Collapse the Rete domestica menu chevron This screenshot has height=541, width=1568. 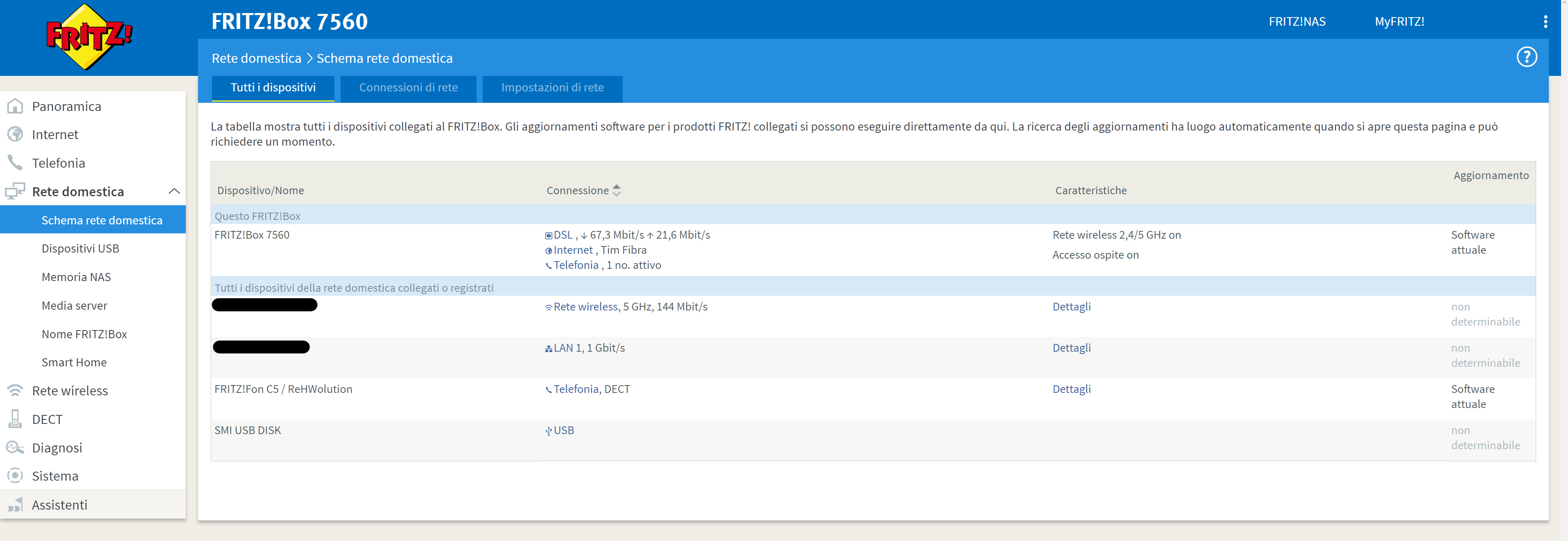pos(174,191)
